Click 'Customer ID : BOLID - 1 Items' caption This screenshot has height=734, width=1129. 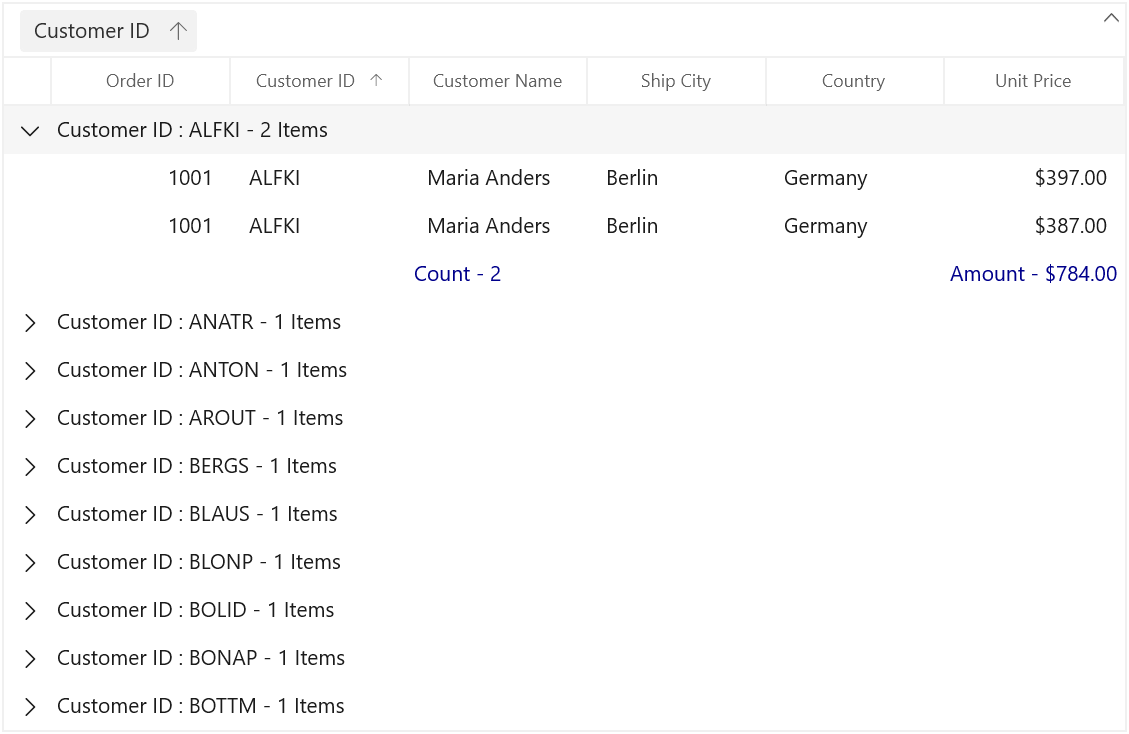(x=196, y=610)
